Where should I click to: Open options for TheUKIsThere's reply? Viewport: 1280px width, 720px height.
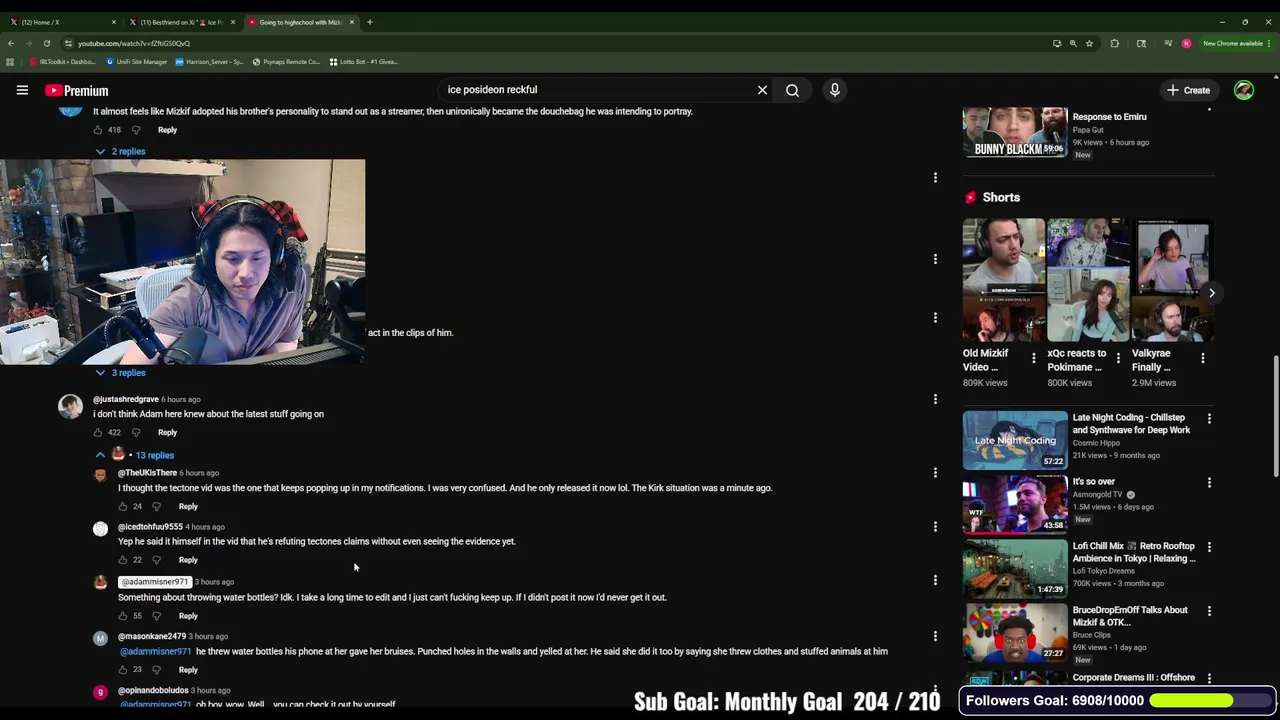coord(935,473)
